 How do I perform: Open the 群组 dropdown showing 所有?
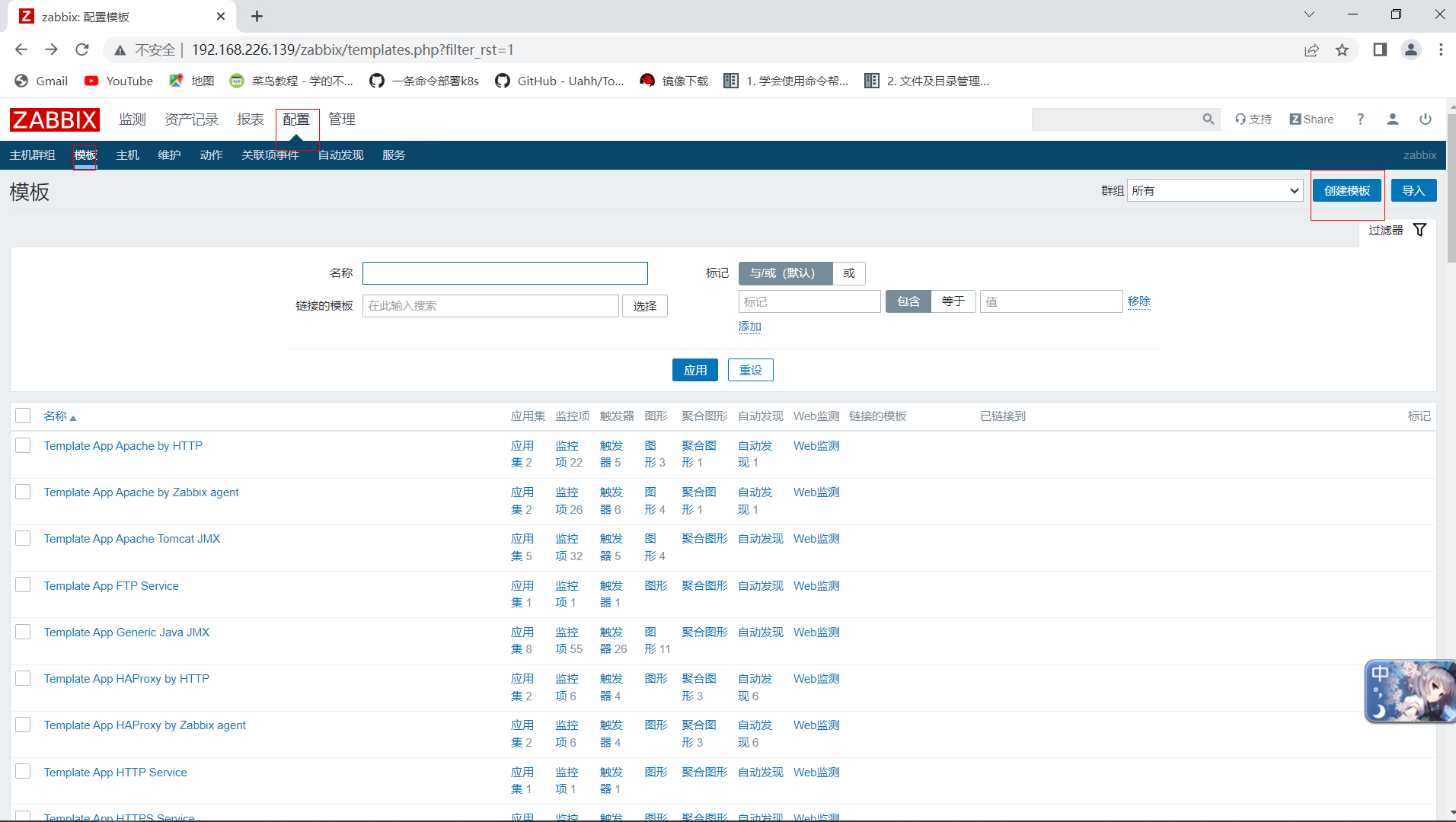pyautogui.click(x=1215, y=190)
